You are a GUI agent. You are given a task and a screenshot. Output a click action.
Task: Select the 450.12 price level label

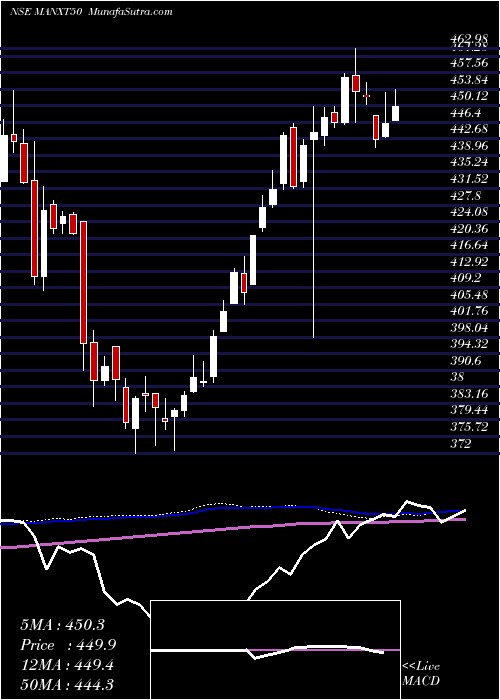(x=468, y=96)
